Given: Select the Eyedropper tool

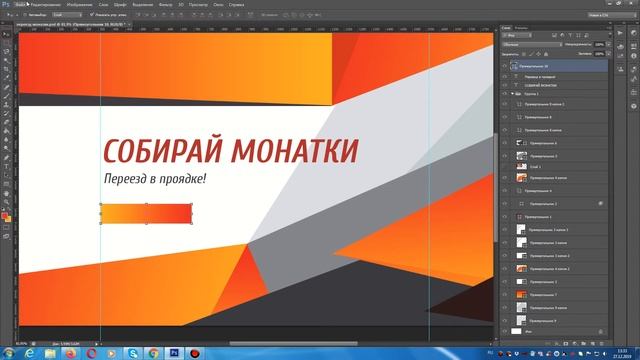Looking at the screenshot, I should tap(6, 77).
